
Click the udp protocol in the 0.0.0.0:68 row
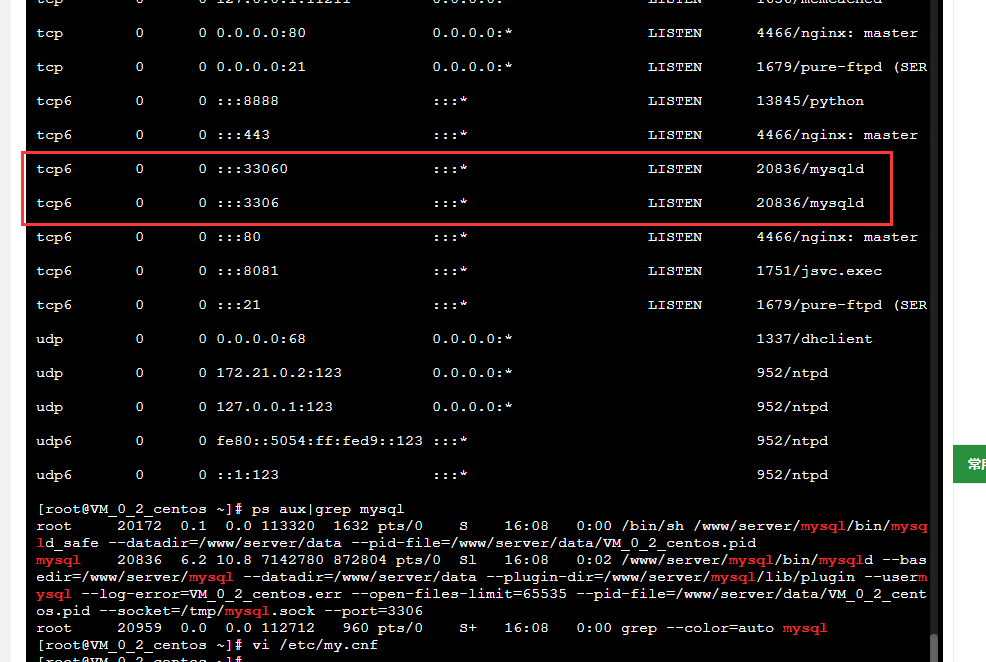point(50,338)
